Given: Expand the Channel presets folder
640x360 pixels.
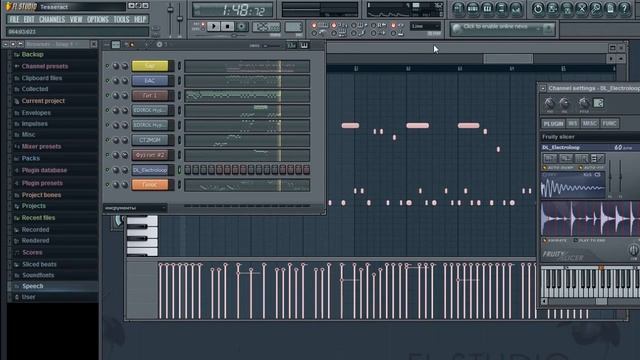Looking at the screenshot, I should pos(45,66).
